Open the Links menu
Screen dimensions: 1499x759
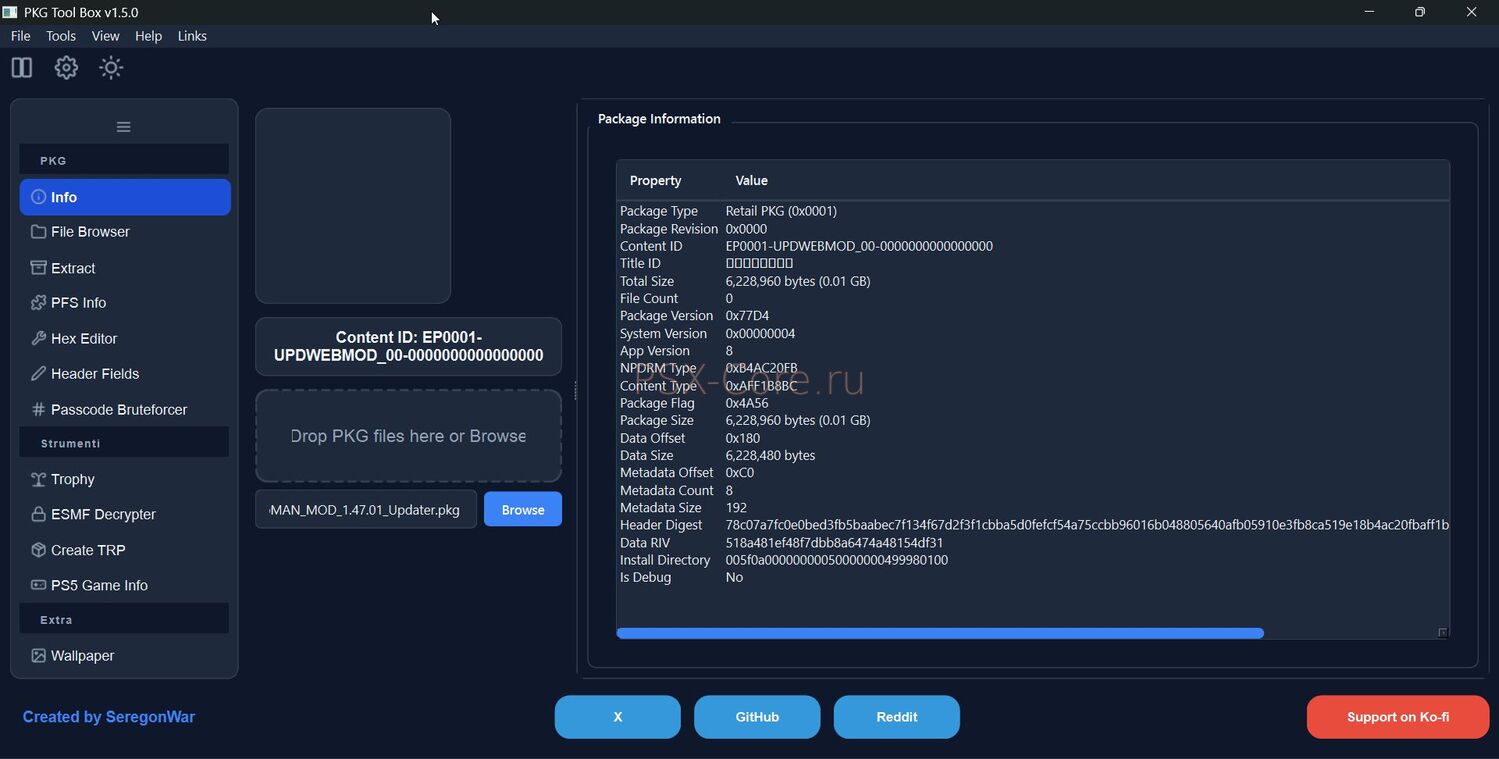point(192,36)
